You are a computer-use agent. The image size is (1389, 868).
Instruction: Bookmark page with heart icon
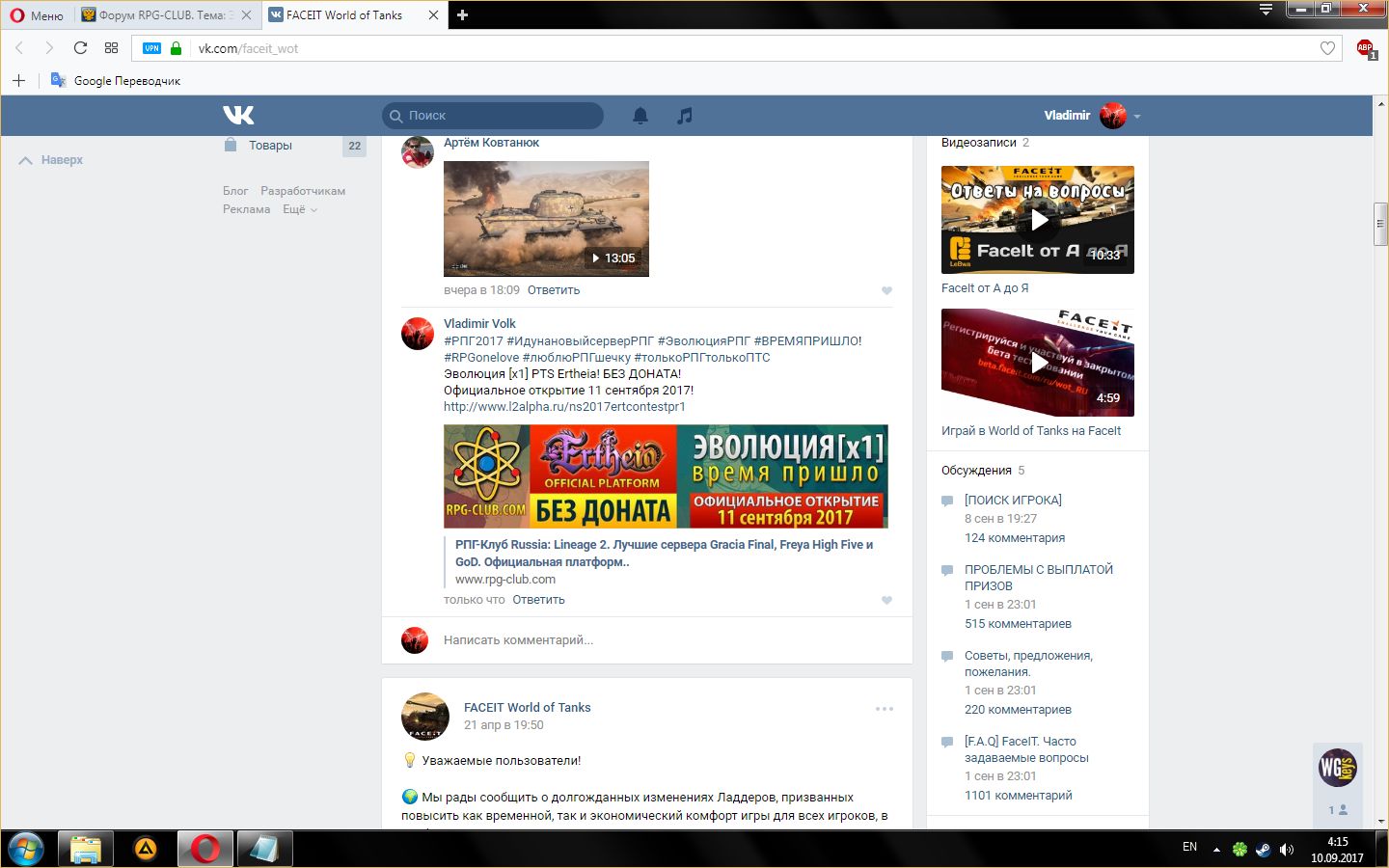(x=1327, y=48)
